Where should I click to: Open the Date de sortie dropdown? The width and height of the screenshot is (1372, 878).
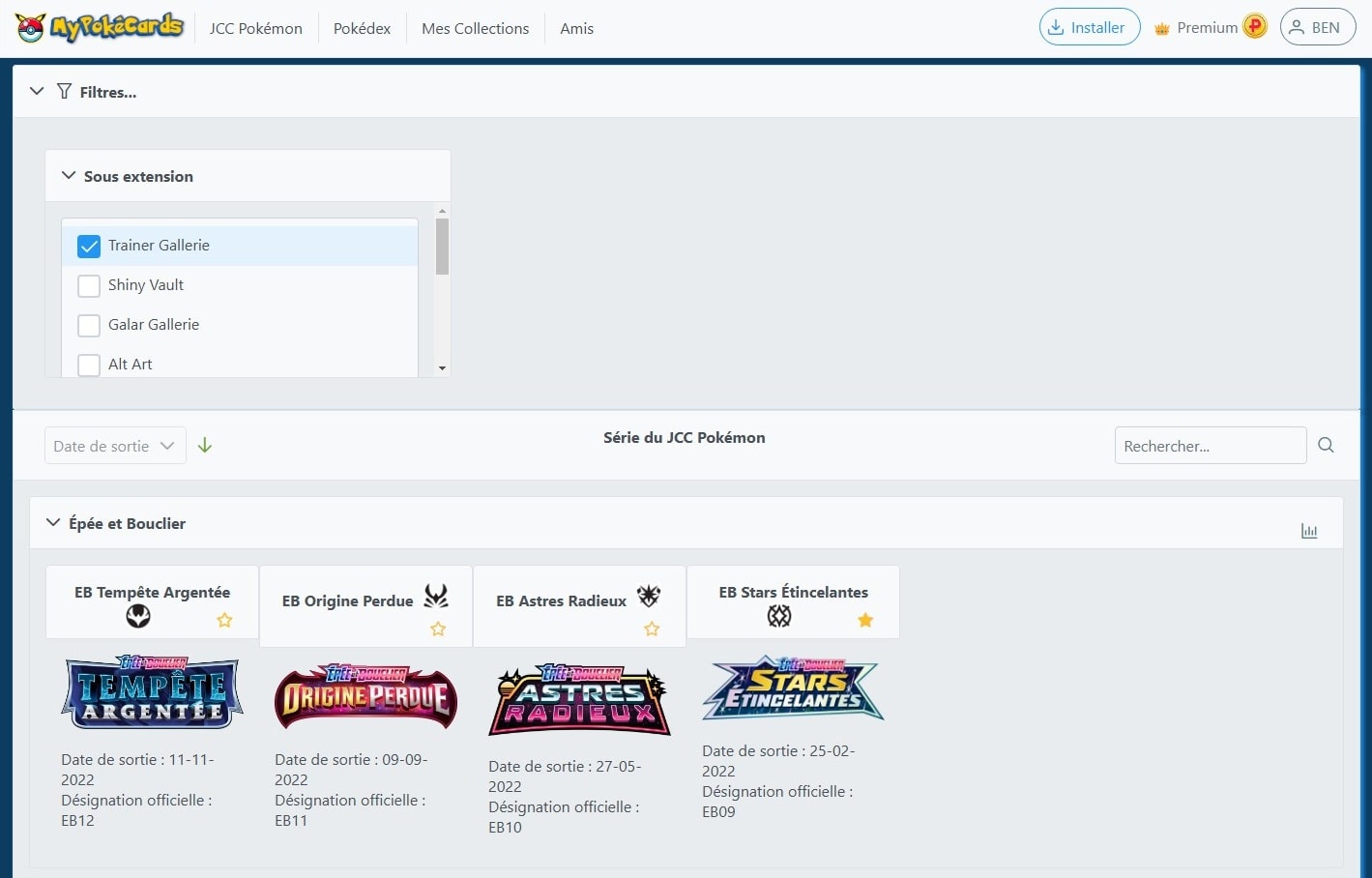pyautogui.click(x=114, y=445)
